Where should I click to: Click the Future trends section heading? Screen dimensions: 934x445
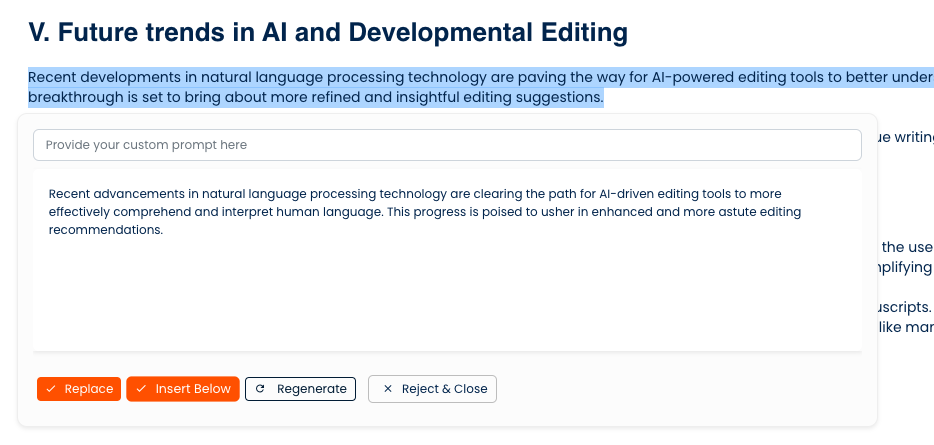(328, 32)
